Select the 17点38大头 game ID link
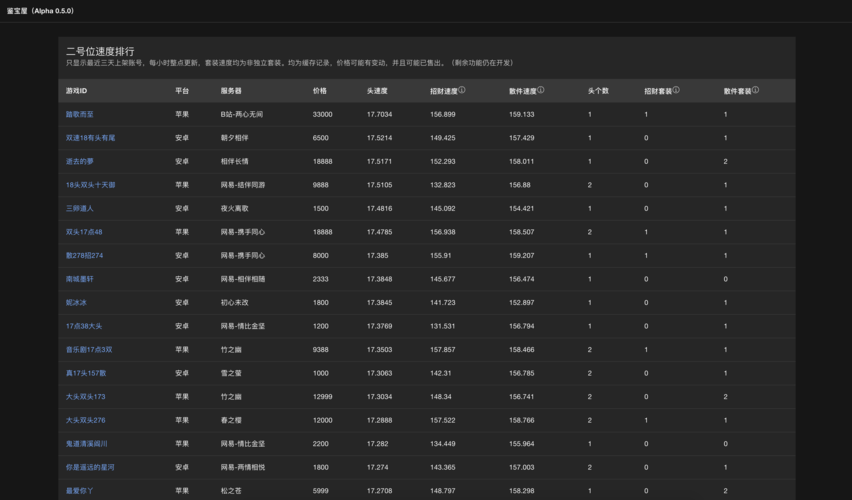Viewport: 852px width, 500px height. tap(85, 326)
